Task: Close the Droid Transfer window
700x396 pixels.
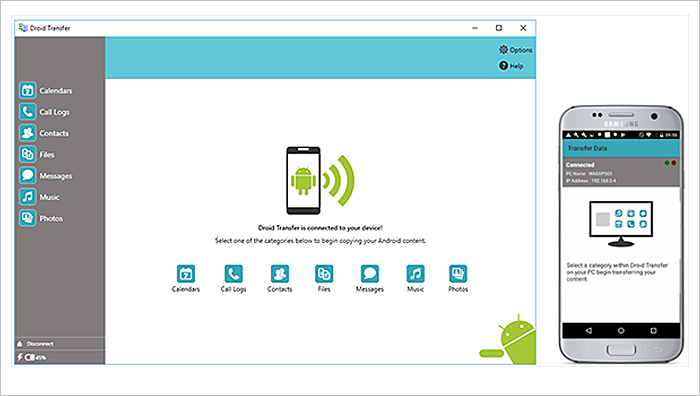Action: [523, 28]
